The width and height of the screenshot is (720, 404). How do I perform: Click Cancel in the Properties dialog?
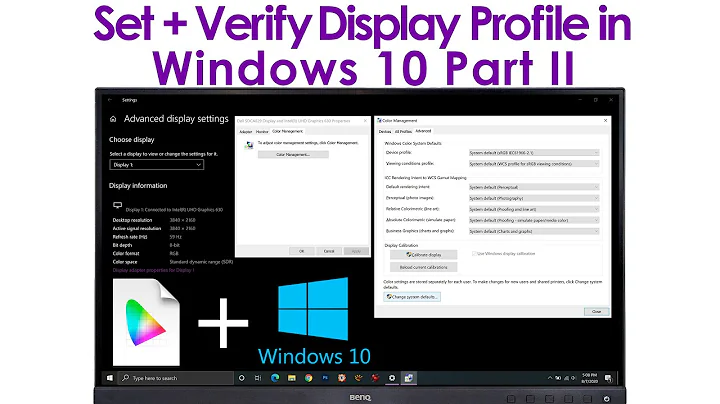coord(329,251)
